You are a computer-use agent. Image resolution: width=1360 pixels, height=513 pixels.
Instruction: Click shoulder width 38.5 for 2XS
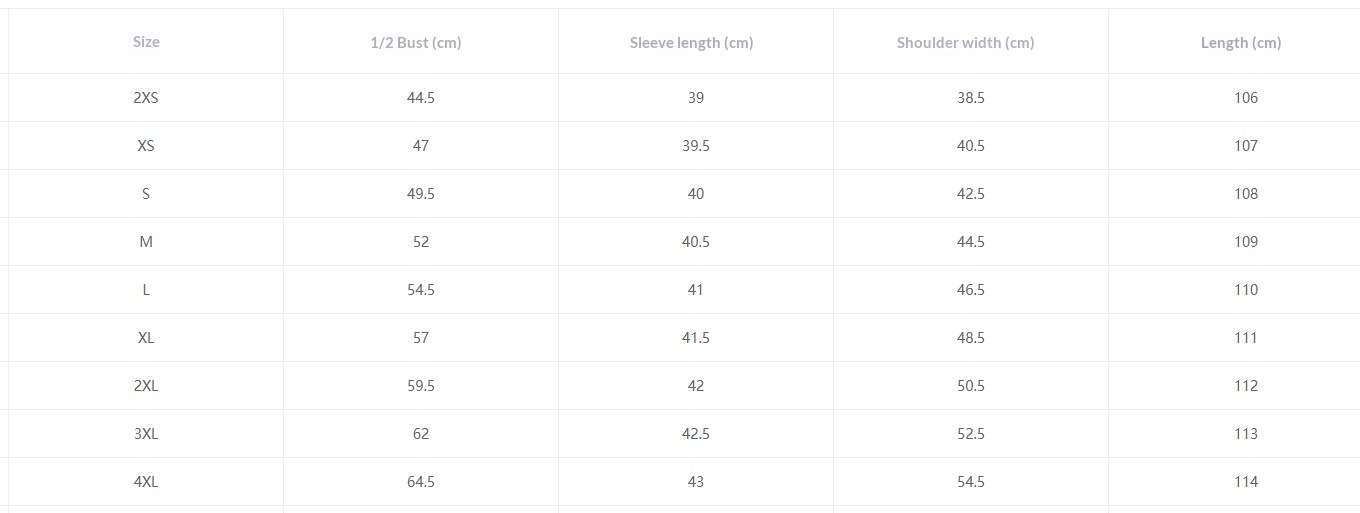coord(971,98)
